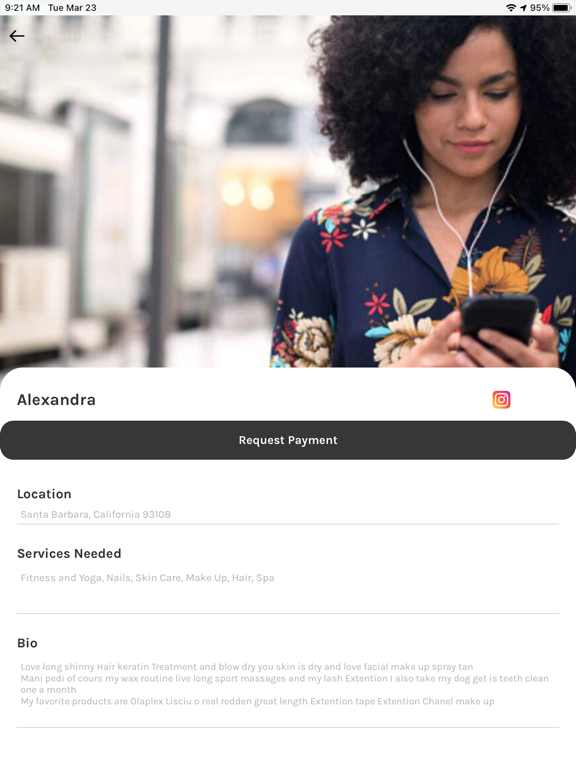Screen dimensions: 576x768
Task: Tap the Alexandra name heading
Action: point(56,400)
